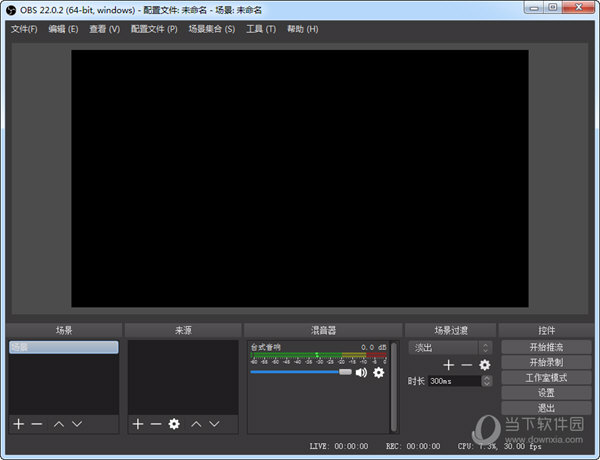This screenshot has height=460, width=600.
Task: Move scene up with arrow
Action: [x=59, y=424]
